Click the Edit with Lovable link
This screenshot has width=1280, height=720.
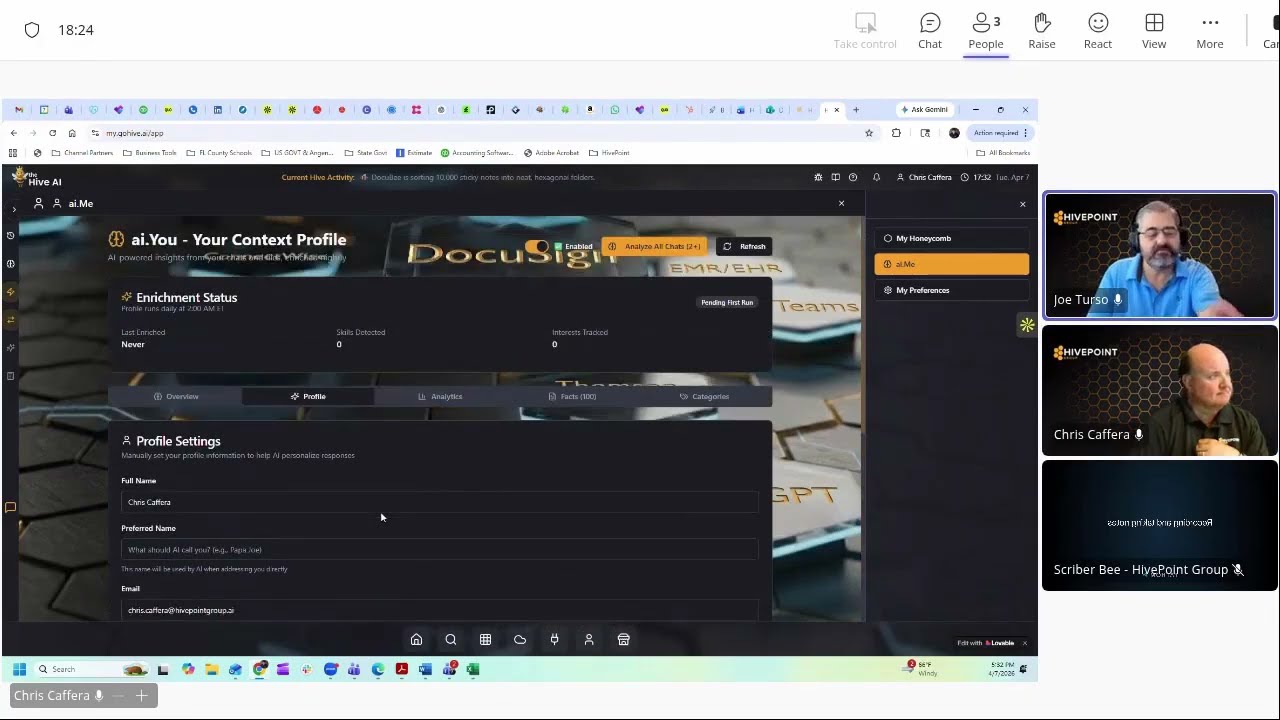986,643
